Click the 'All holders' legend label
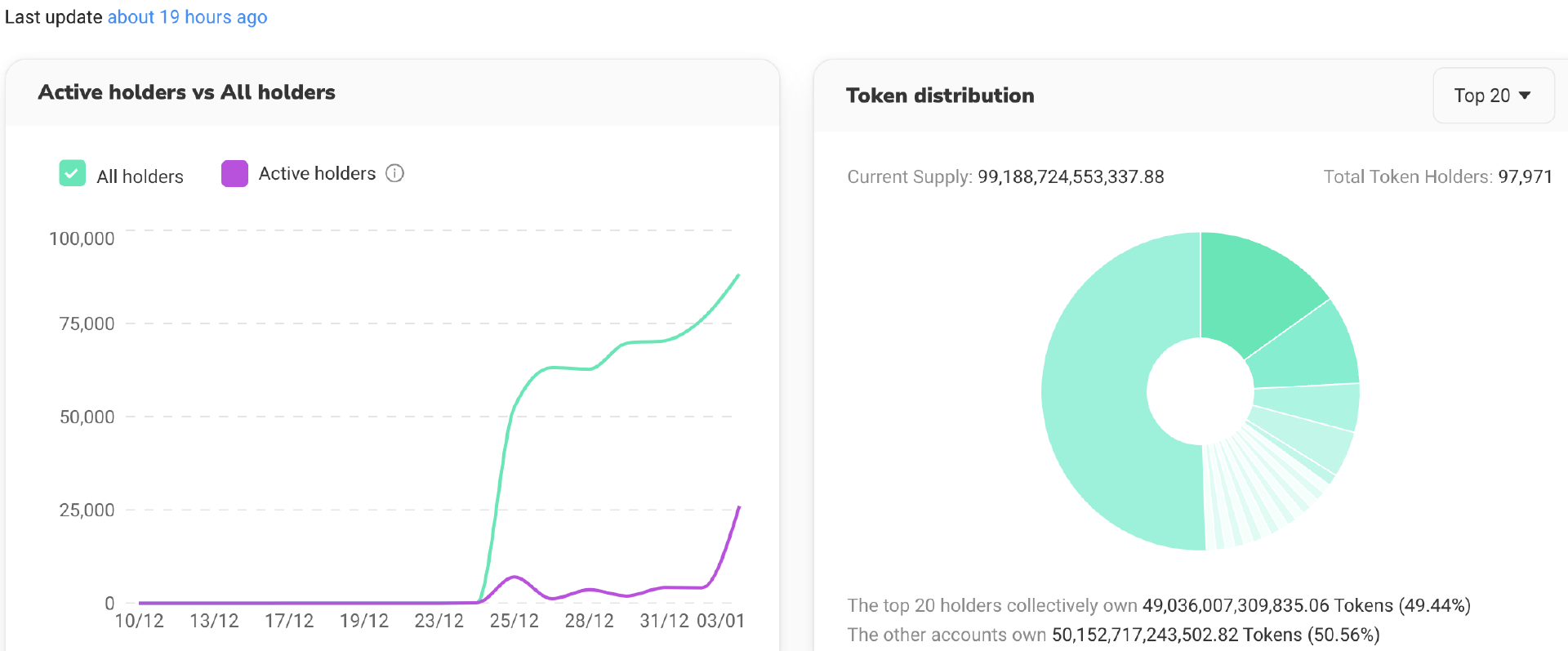Viewport: 1568px width, 651px height. click(140, 176)
